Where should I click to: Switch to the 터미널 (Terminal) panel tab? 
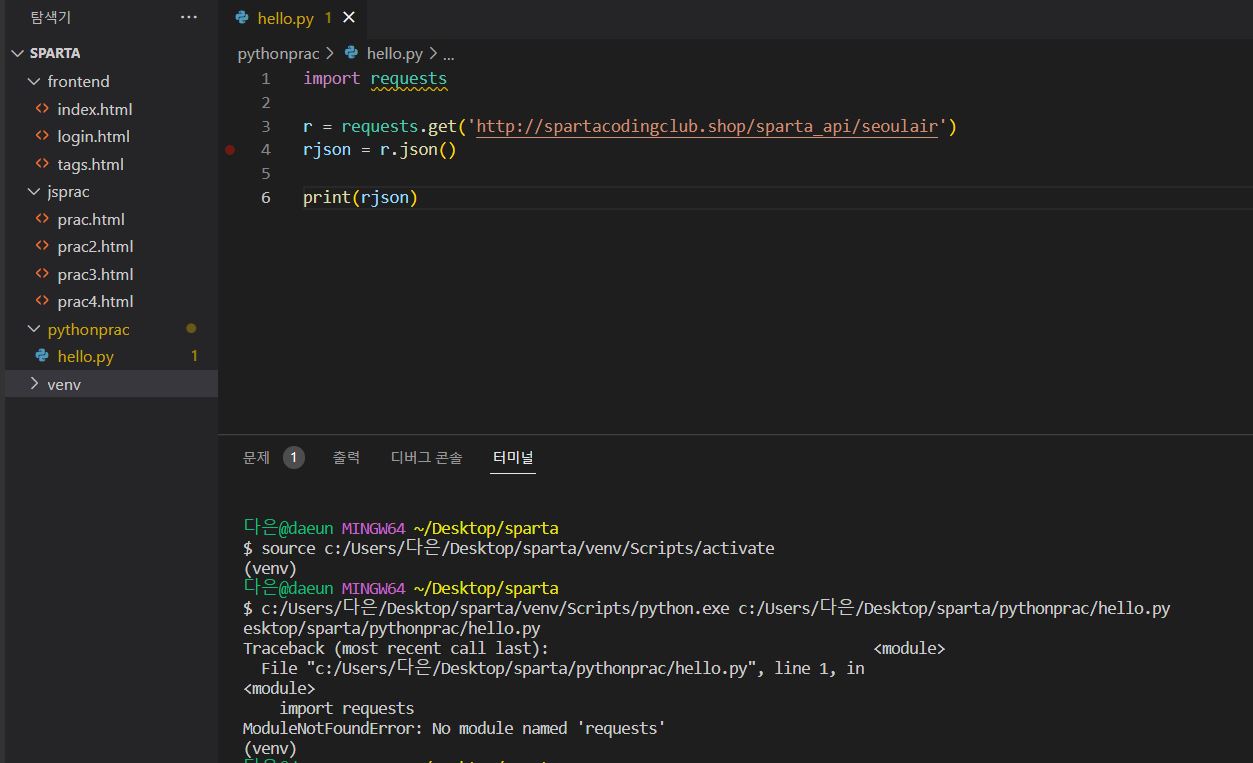point(513,457)
